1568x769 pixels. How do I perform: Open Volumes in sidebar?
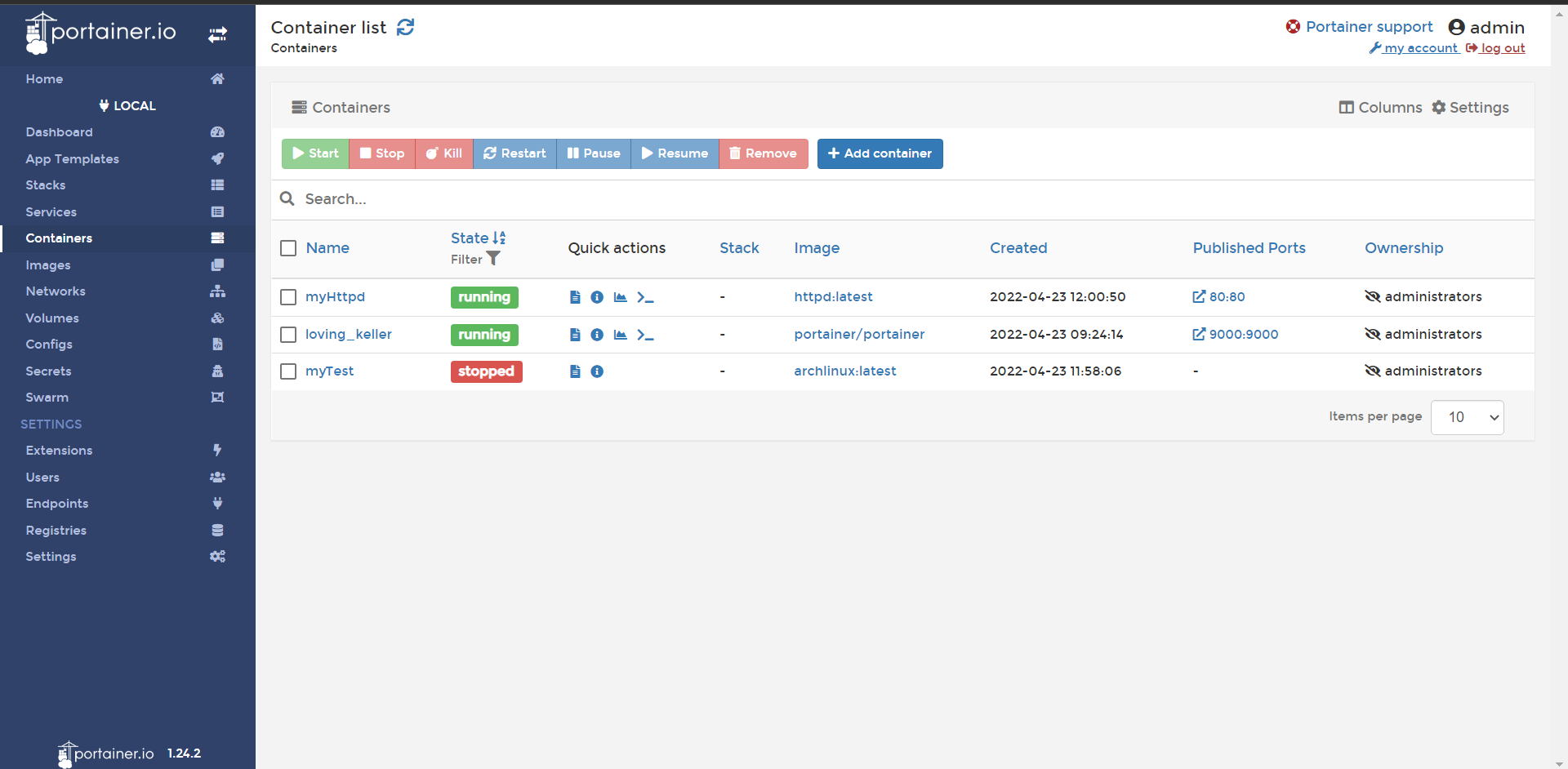(x=127, y=318)
